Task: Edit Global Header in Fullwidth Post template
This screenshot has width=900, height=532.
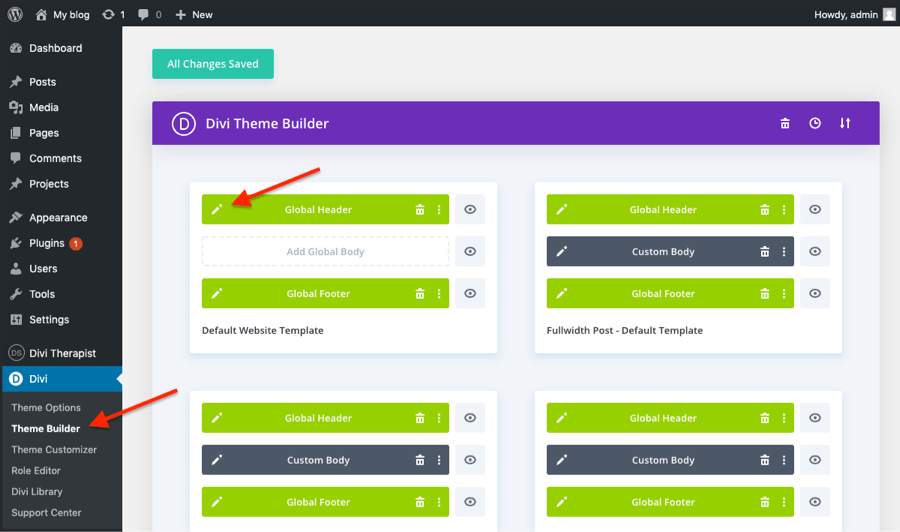Action: coord(561,209)
